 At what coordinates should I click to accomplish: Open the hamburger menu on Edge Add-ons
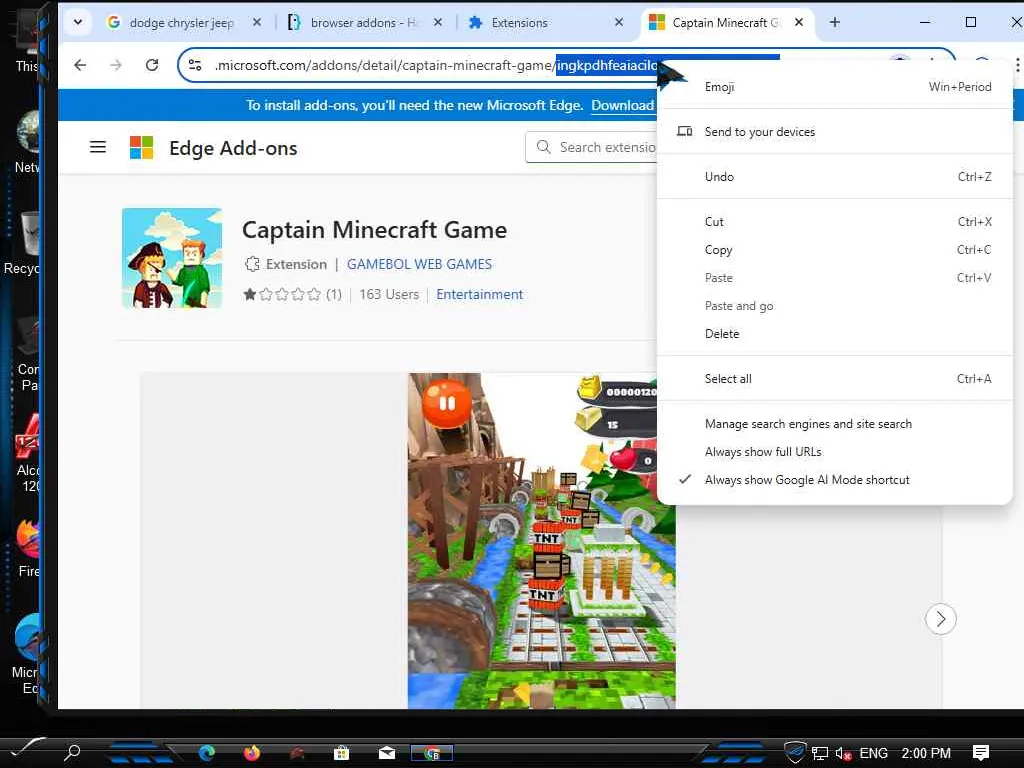98,147
